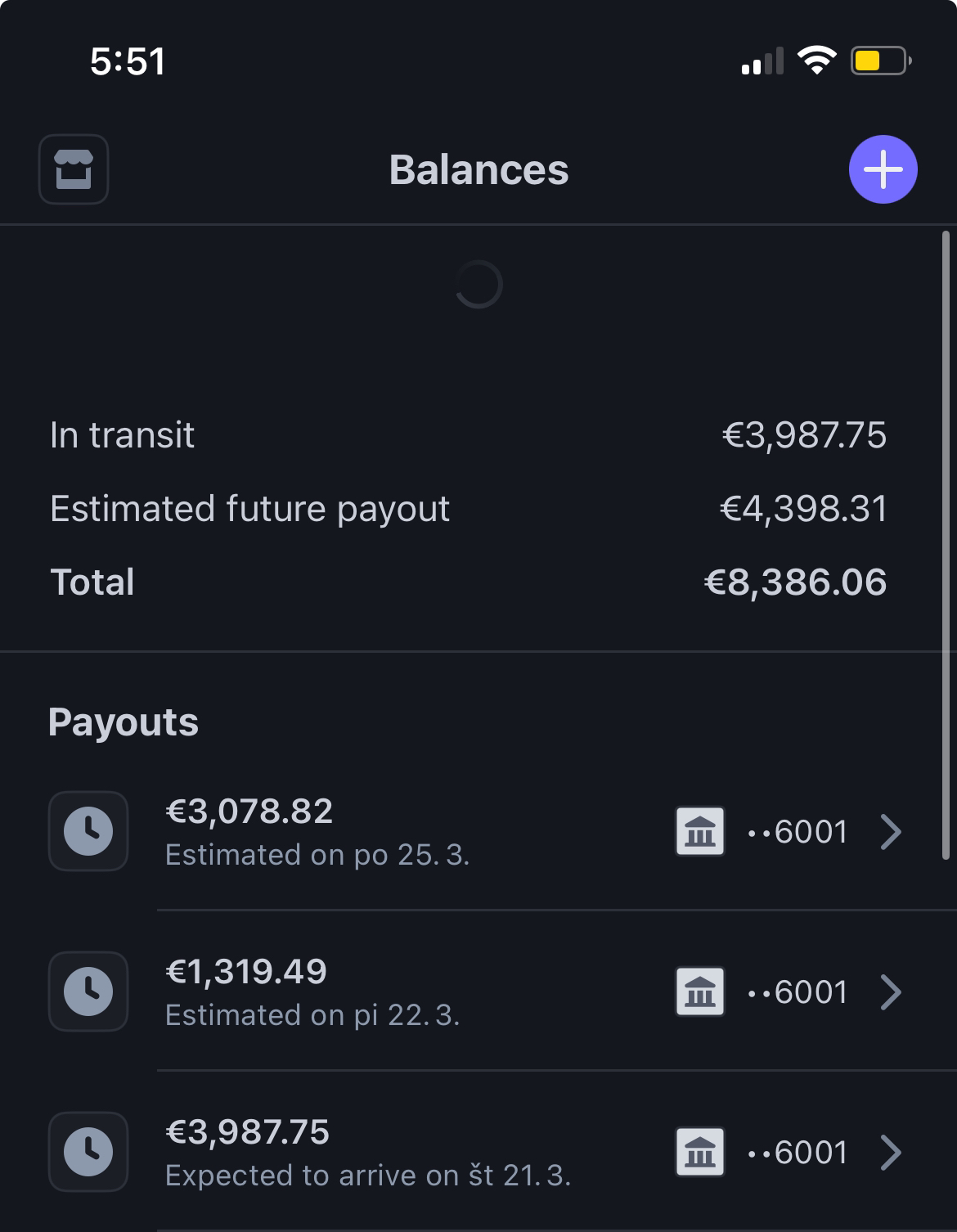Open chevron for payout arriving št 21. 3.

[x=891, y=1153]
